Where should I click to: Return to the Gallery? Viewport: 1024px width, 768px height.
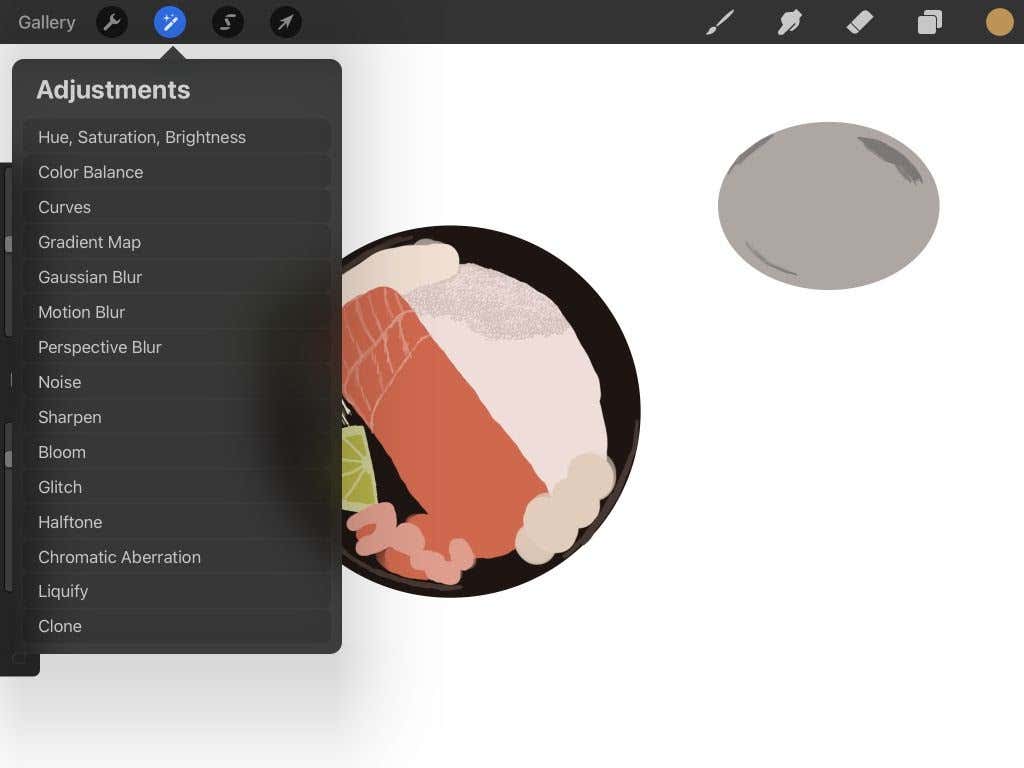click(x=46, y=22)
